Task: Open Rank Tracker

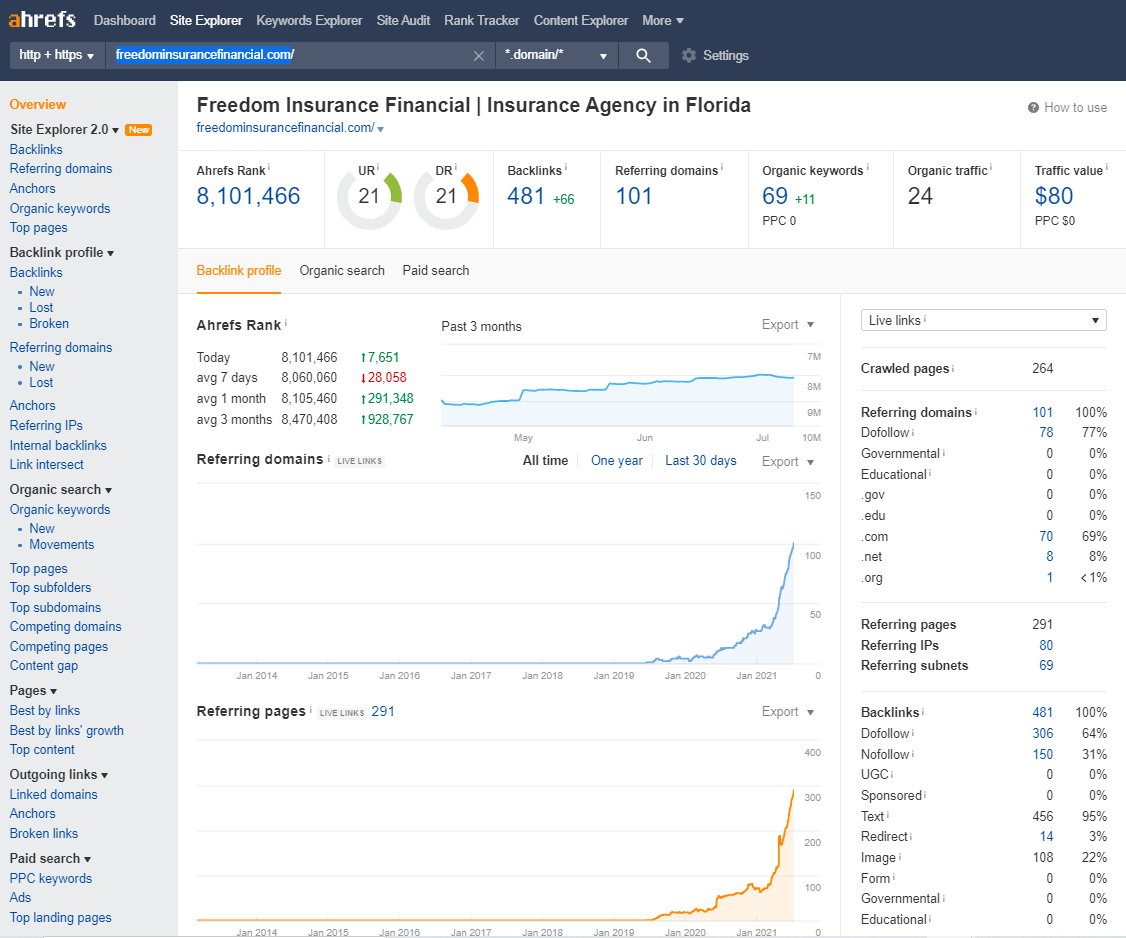Action: click(x=482, y=21)
